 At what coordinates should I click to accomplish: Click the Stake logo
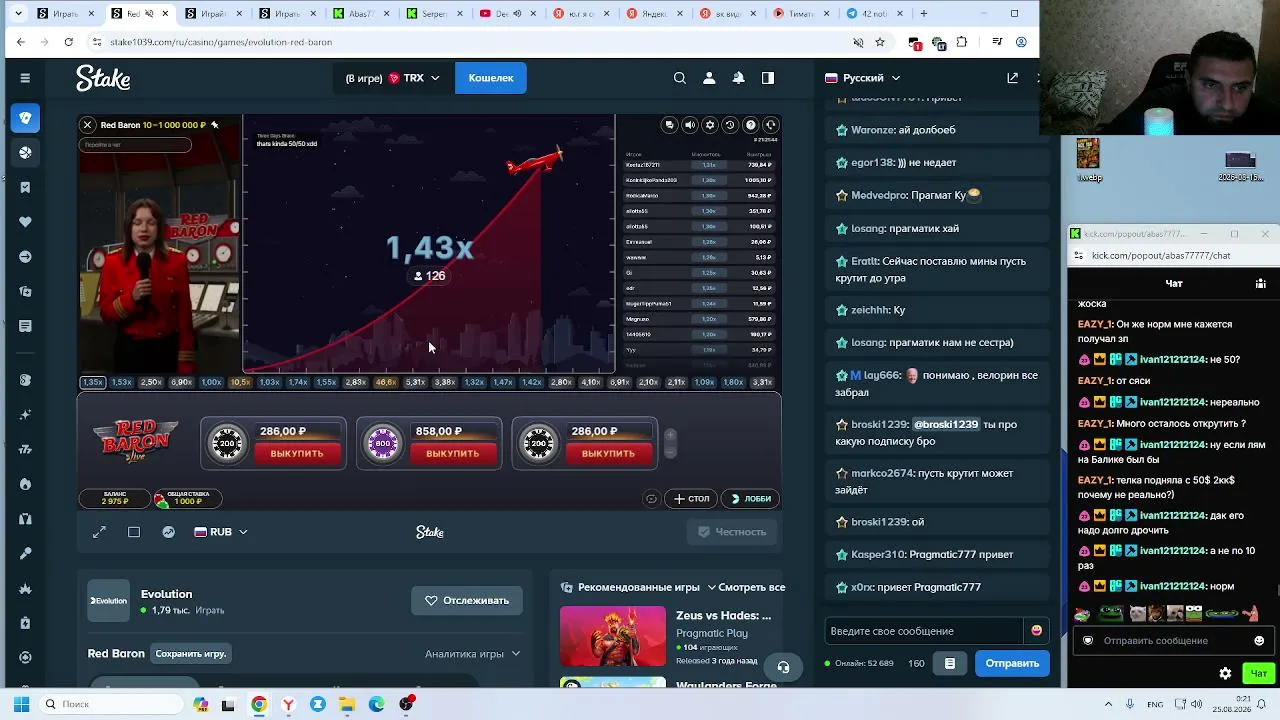tap(103, 78)
